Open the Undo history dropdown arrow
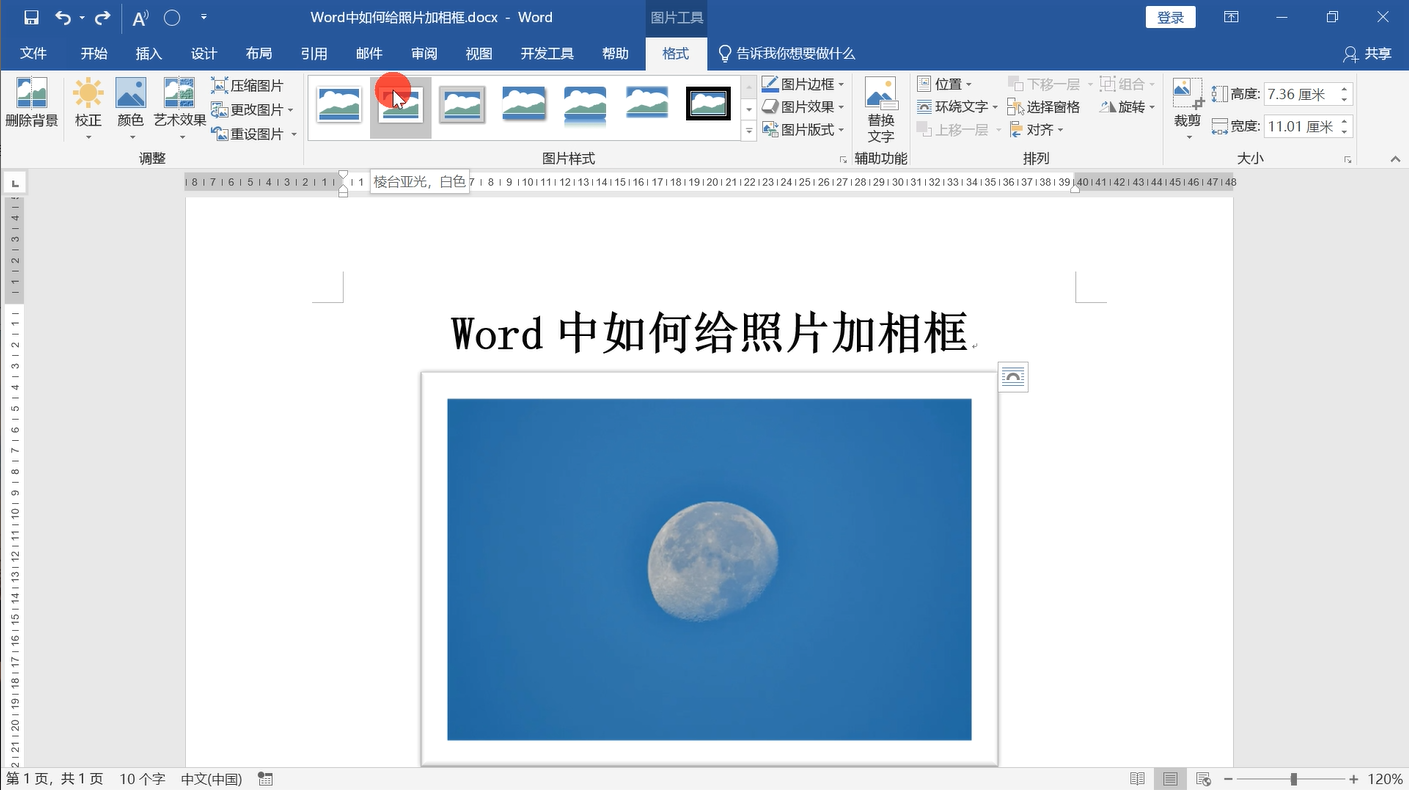 pos(82,18)
